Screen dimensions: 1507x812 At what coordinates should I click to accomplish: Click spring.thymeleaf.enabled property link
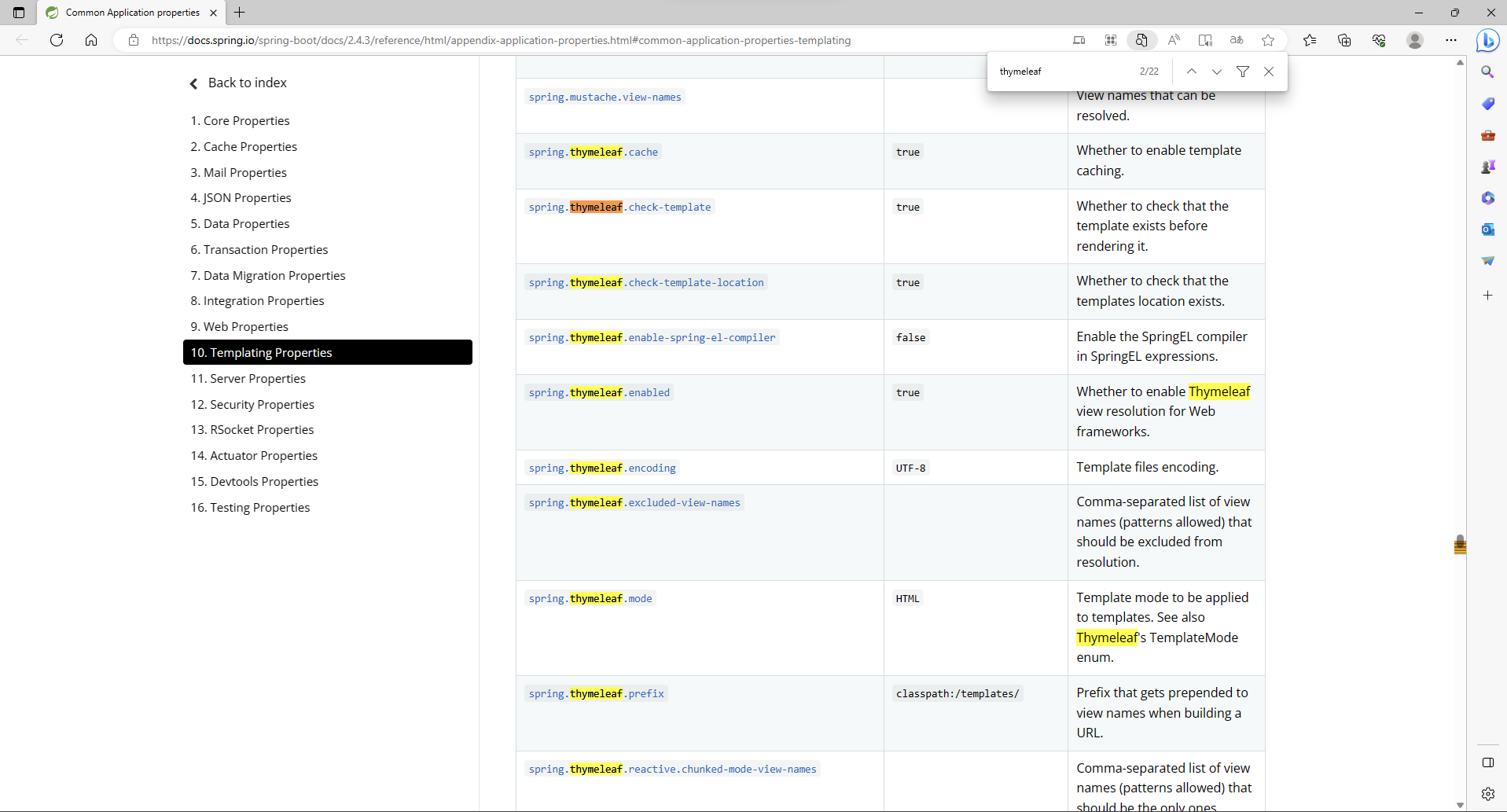point(599,392)
